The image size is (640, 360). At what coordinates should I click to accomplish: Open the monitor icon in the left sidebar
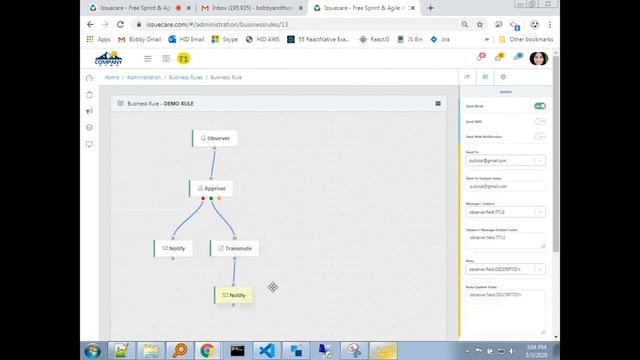point(89,144)
